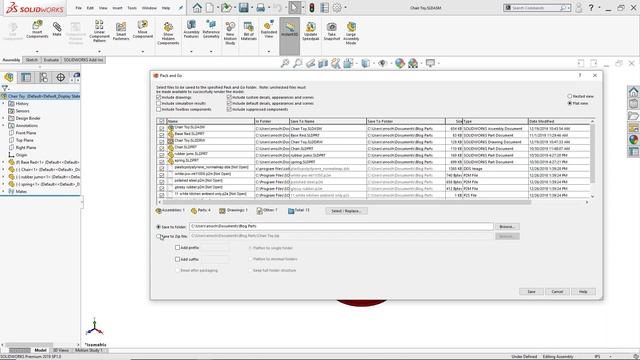Enable Include simulation results checkbox

[158, 104]
